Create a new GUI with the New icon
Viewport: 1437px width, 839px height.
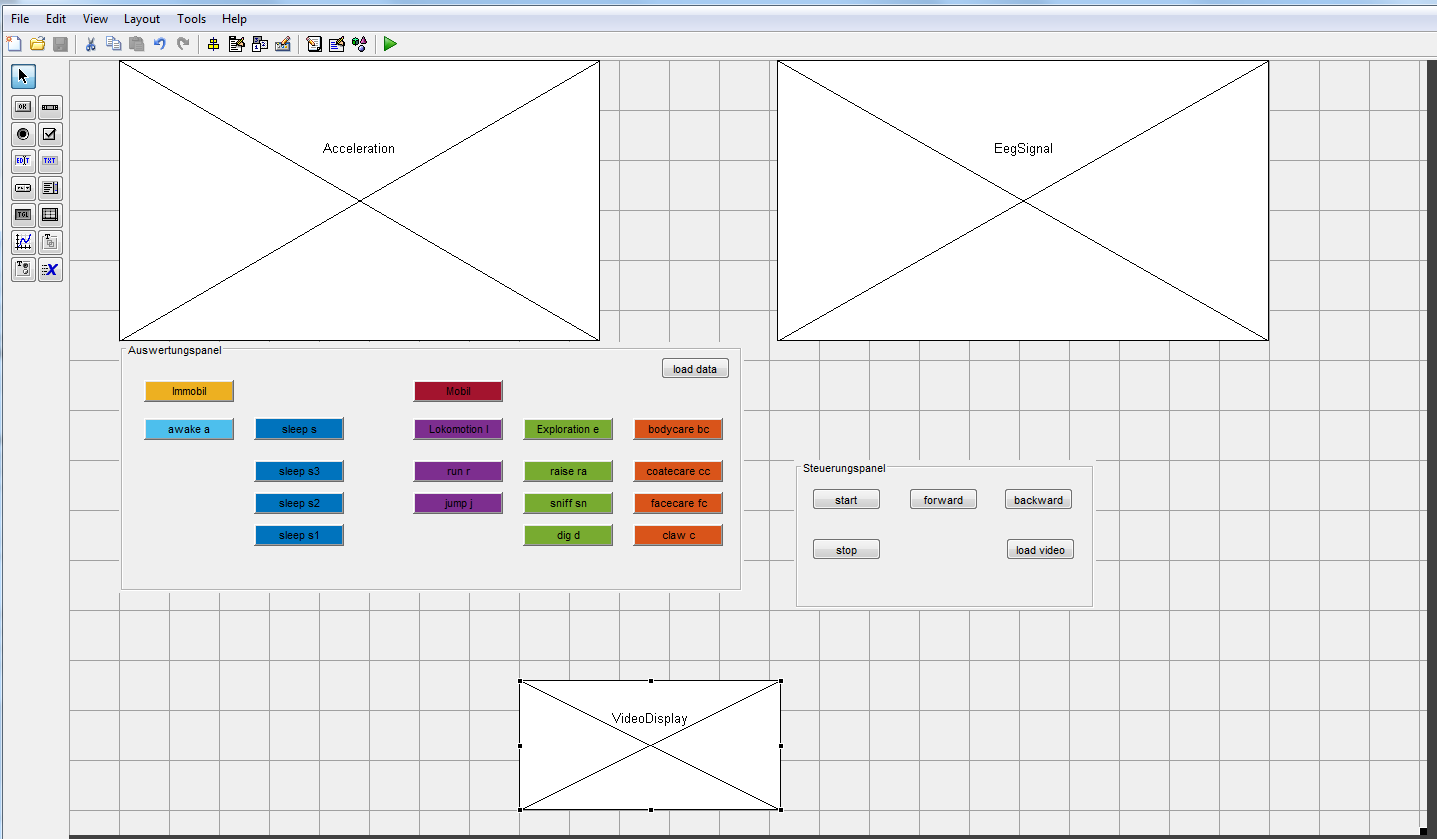14,44
